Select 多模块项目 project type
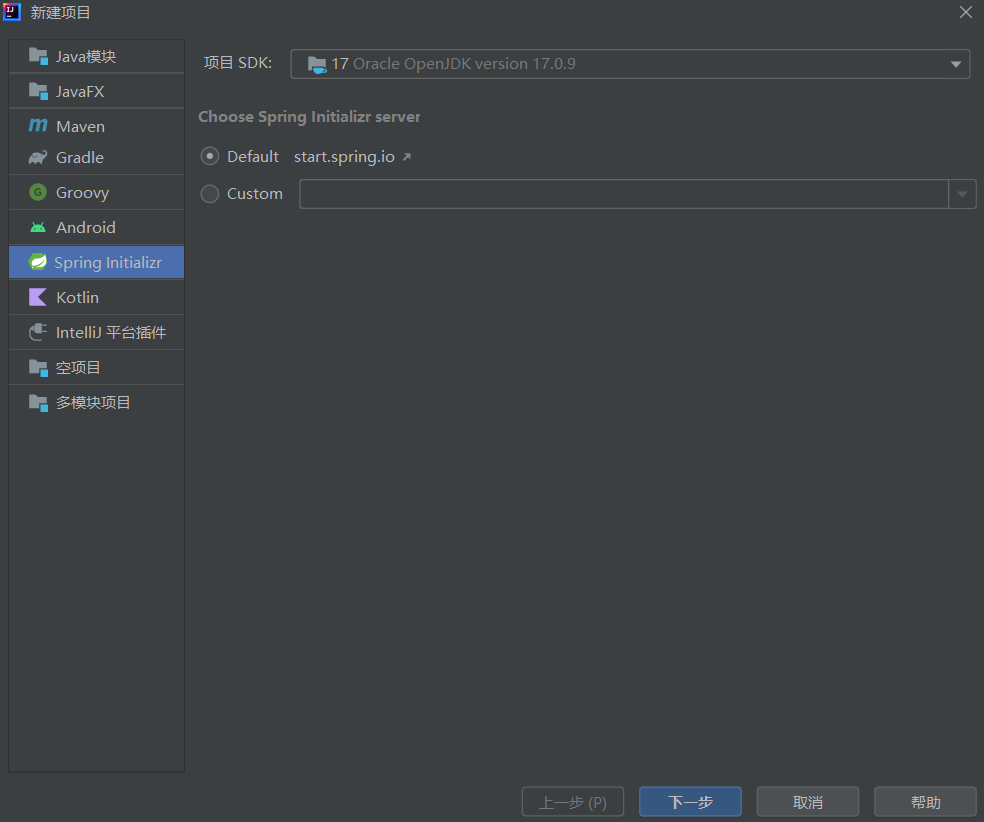Viewport: 984px width, 822px height. click(97, 403)
